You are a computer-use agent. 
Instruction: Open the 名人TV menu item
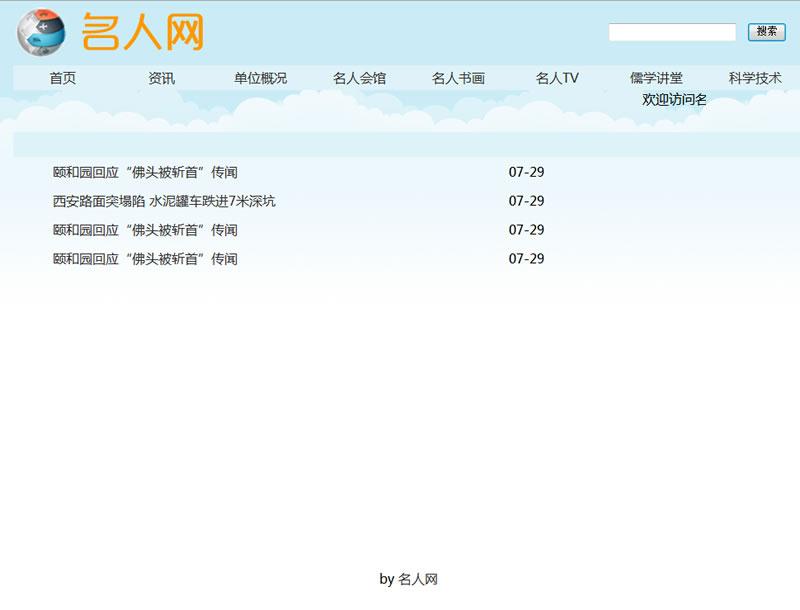pos(557,78)
